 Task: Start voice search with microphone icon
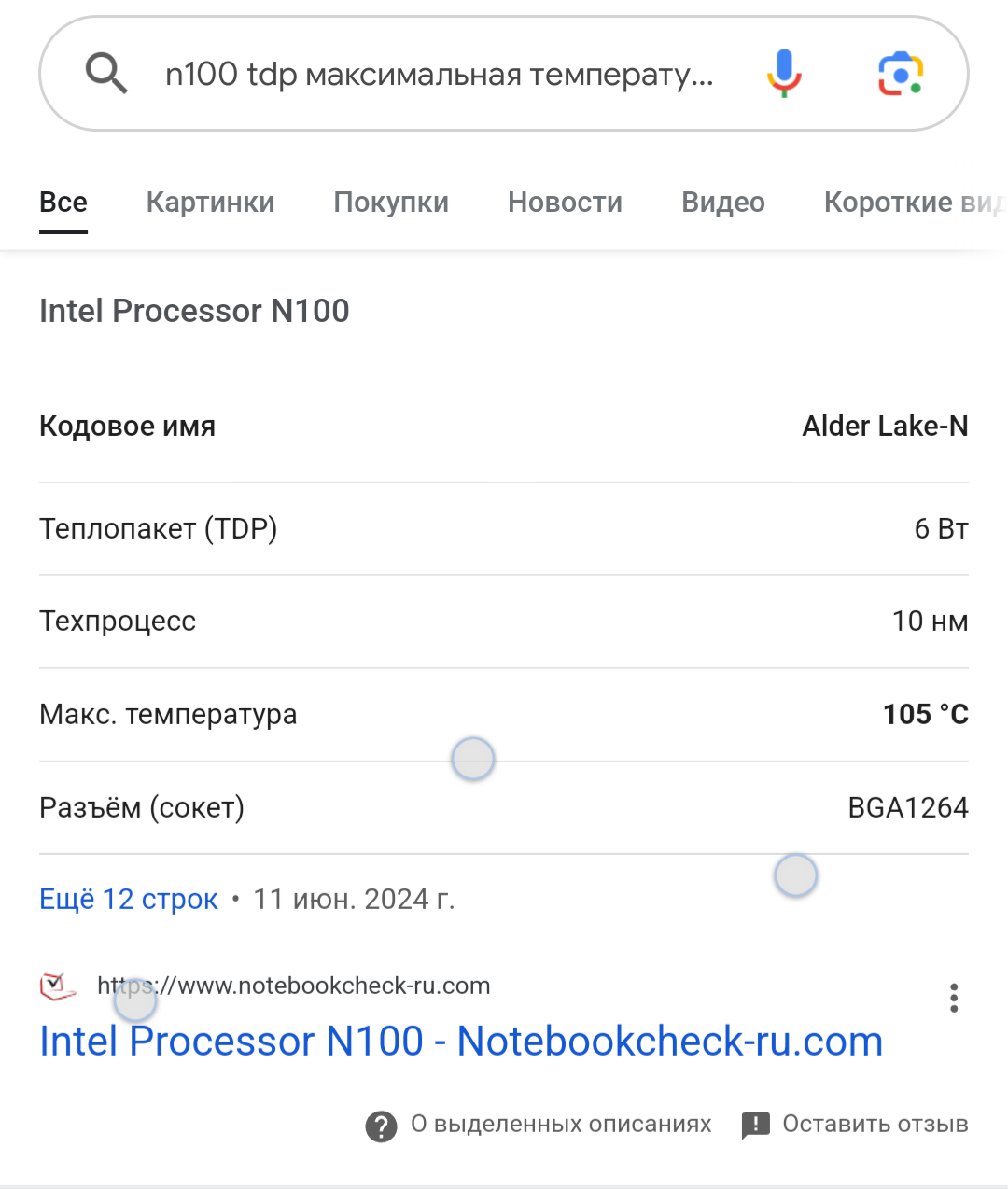784,73
